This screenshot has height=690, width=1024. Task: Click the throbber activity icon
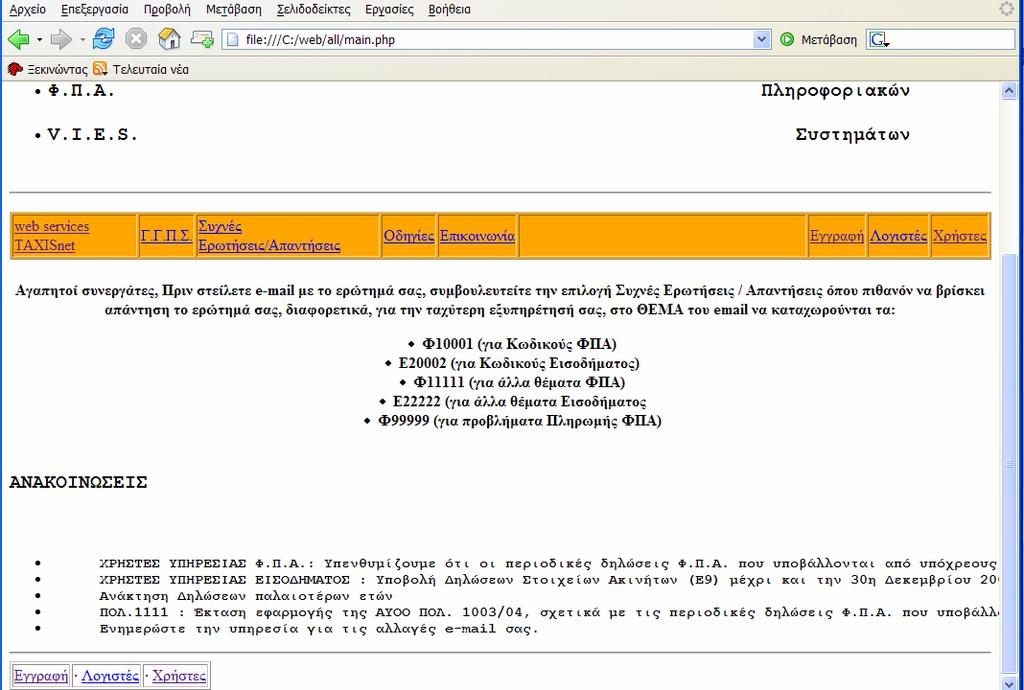coord(1007,9)
